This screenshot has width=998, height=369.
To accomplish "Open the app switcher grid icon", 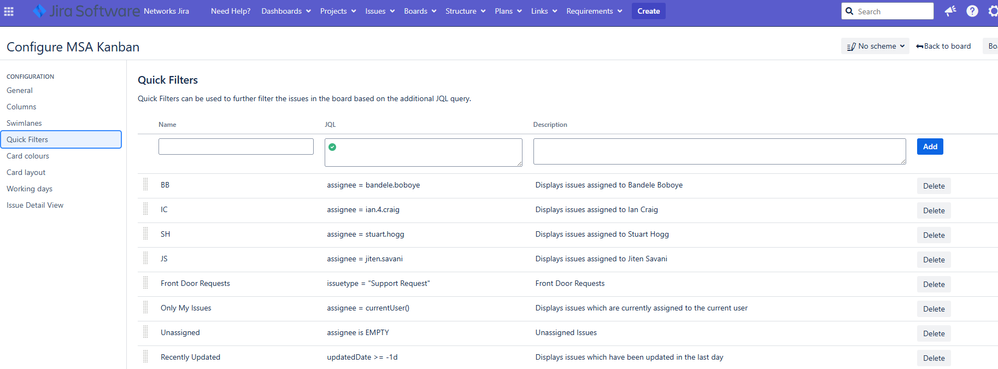I will click(x=9, y=11).
